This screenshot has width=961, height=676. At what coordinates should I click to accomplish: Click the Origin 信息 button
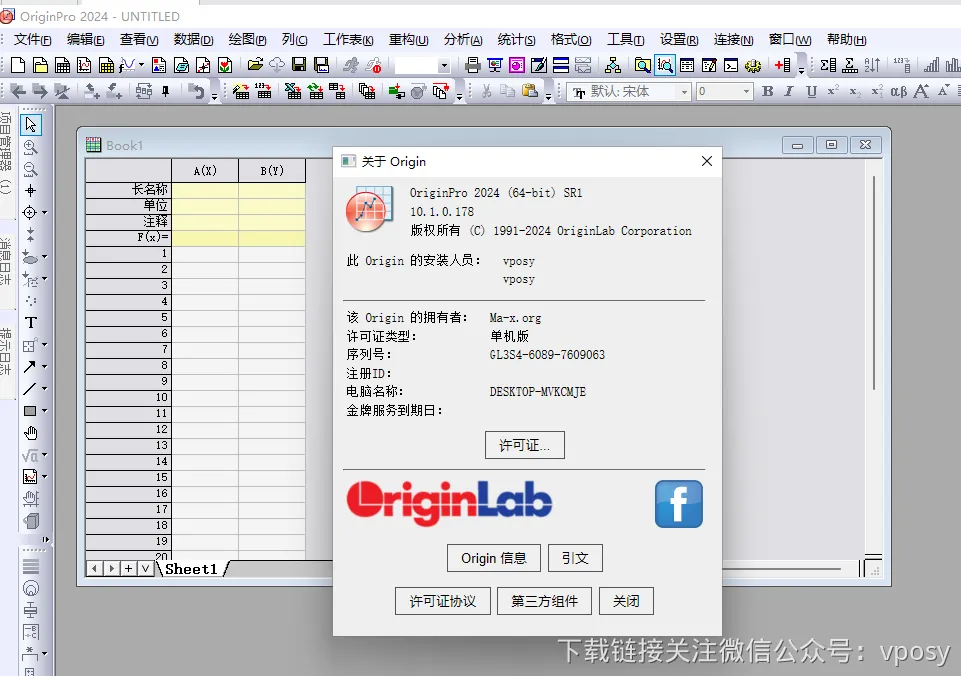tap(494, 558)
